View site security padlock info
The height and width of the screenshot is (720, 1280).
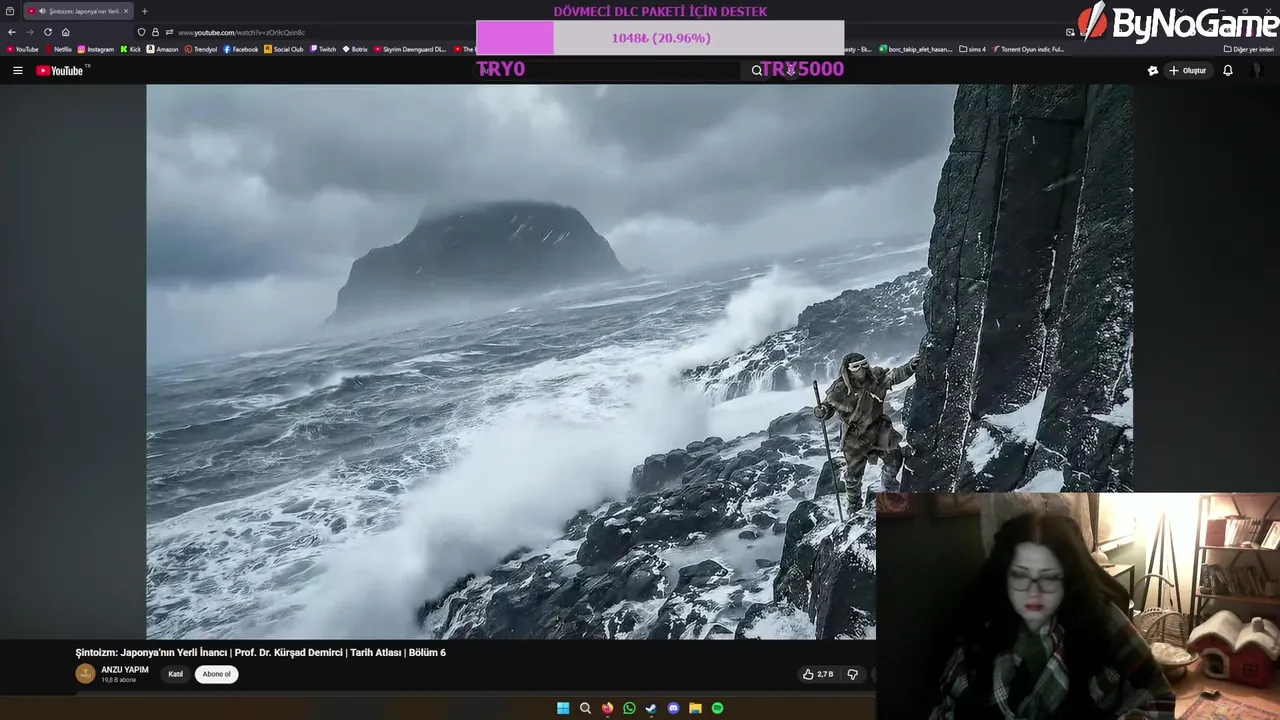(x=155, y=32)
